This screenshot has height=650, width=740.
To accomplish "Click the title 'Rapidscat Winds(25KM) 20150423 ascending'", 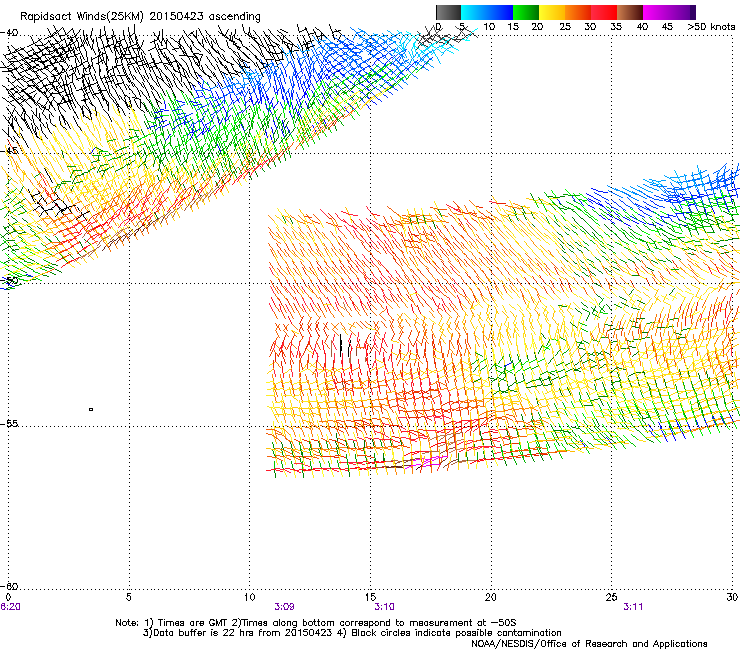I will 140,17.
